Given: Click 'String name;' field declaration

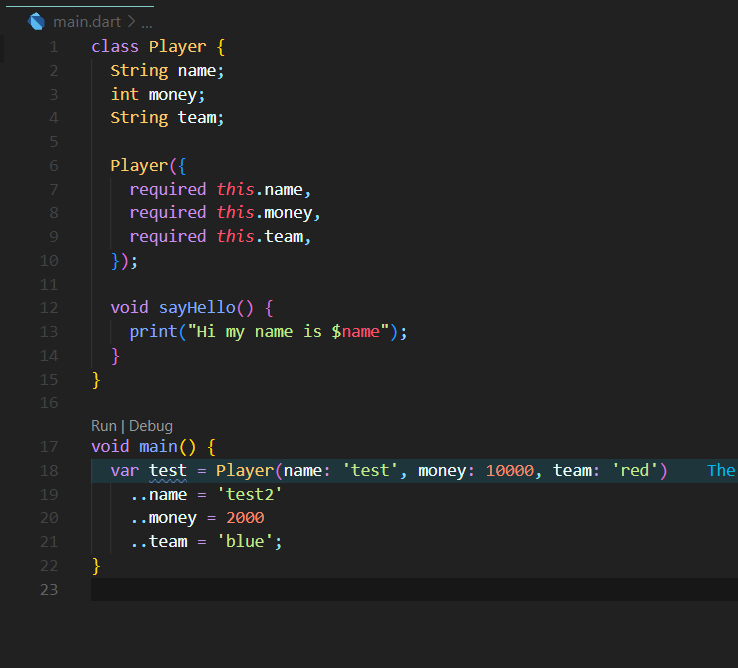Looking at the screenshot, I should (x=167, y=71).
